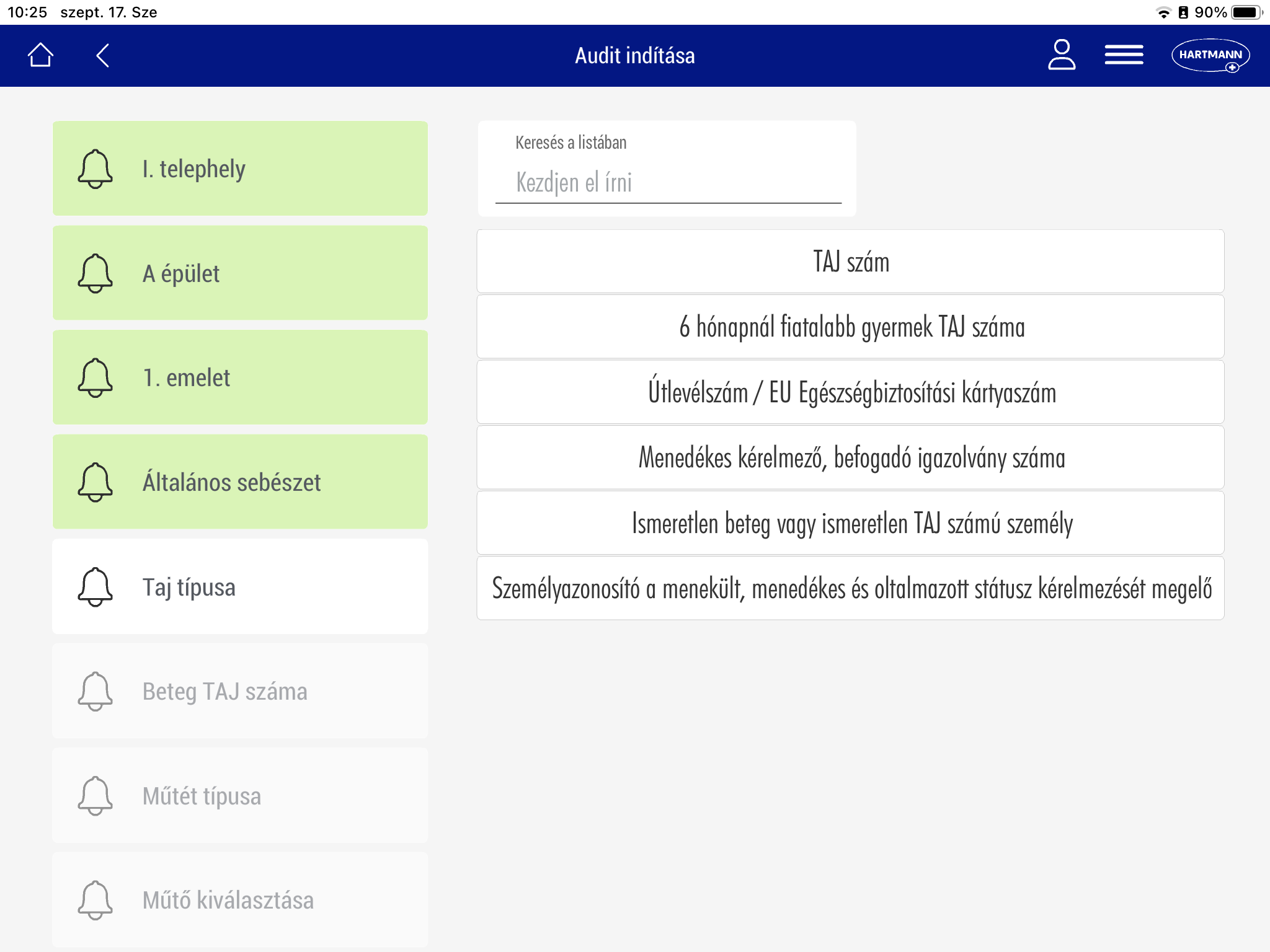Select the Taj típusa step
Screen dimensions: 1270x952
pos(241,586)
